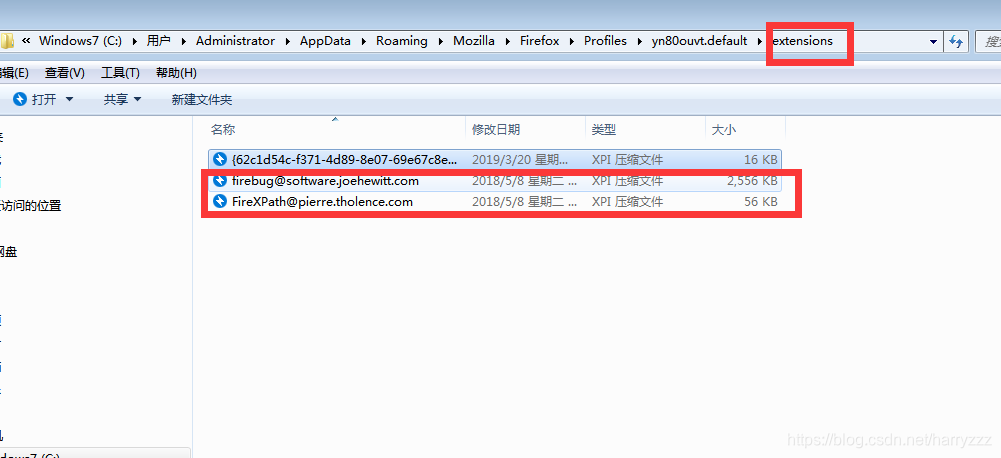Select {62c1d54c-f371-4d89-8e07 file name
Screen dimensions: 1001x458
[345, 160]
